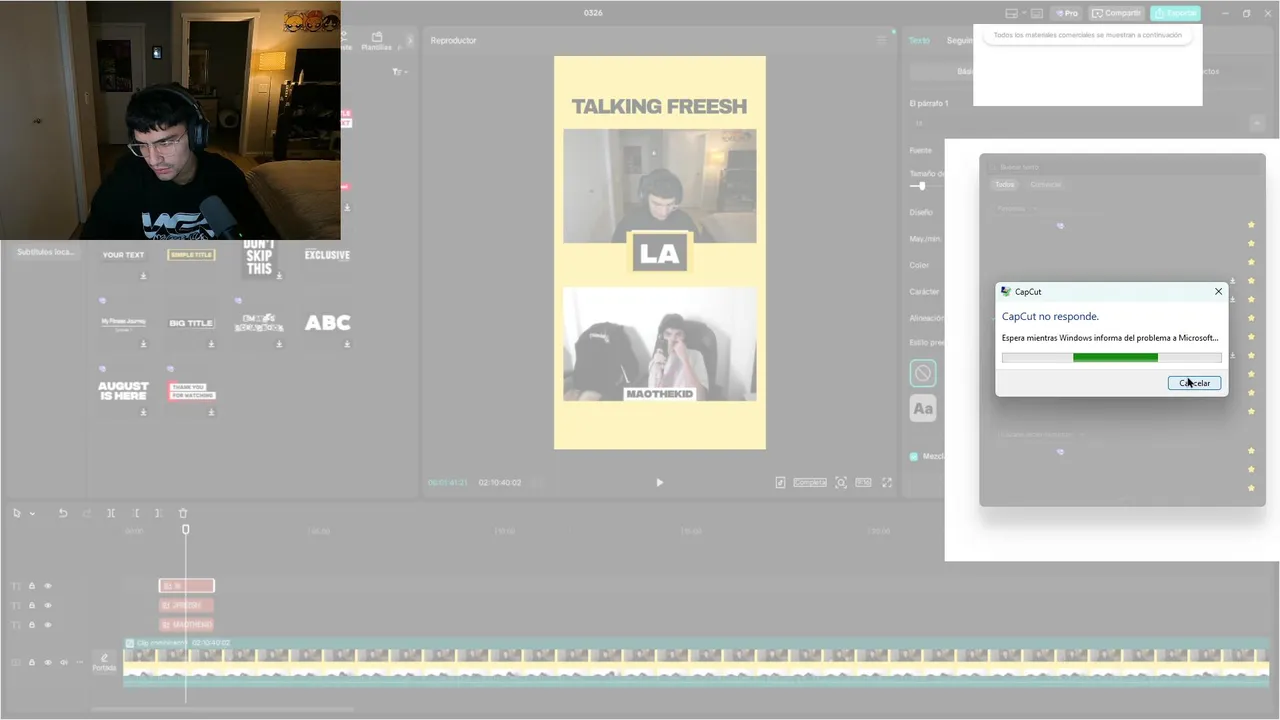Select the YOUR TEXT template thumbnail
This screenshot has width=1280, height=720.
[x=123, y=255]
